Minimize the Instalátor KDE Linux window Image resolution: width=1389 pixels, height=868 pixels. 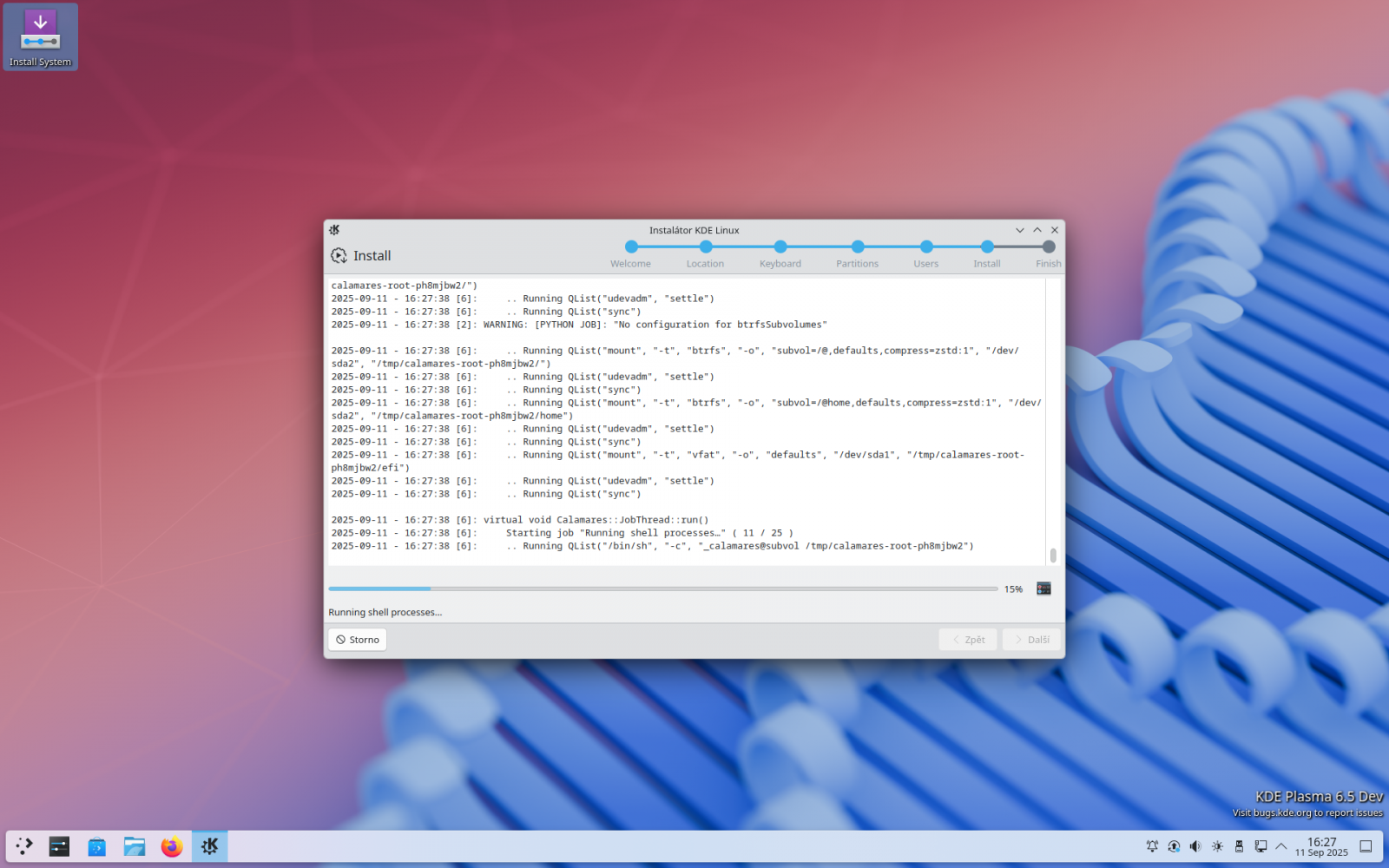(1020, 230)
